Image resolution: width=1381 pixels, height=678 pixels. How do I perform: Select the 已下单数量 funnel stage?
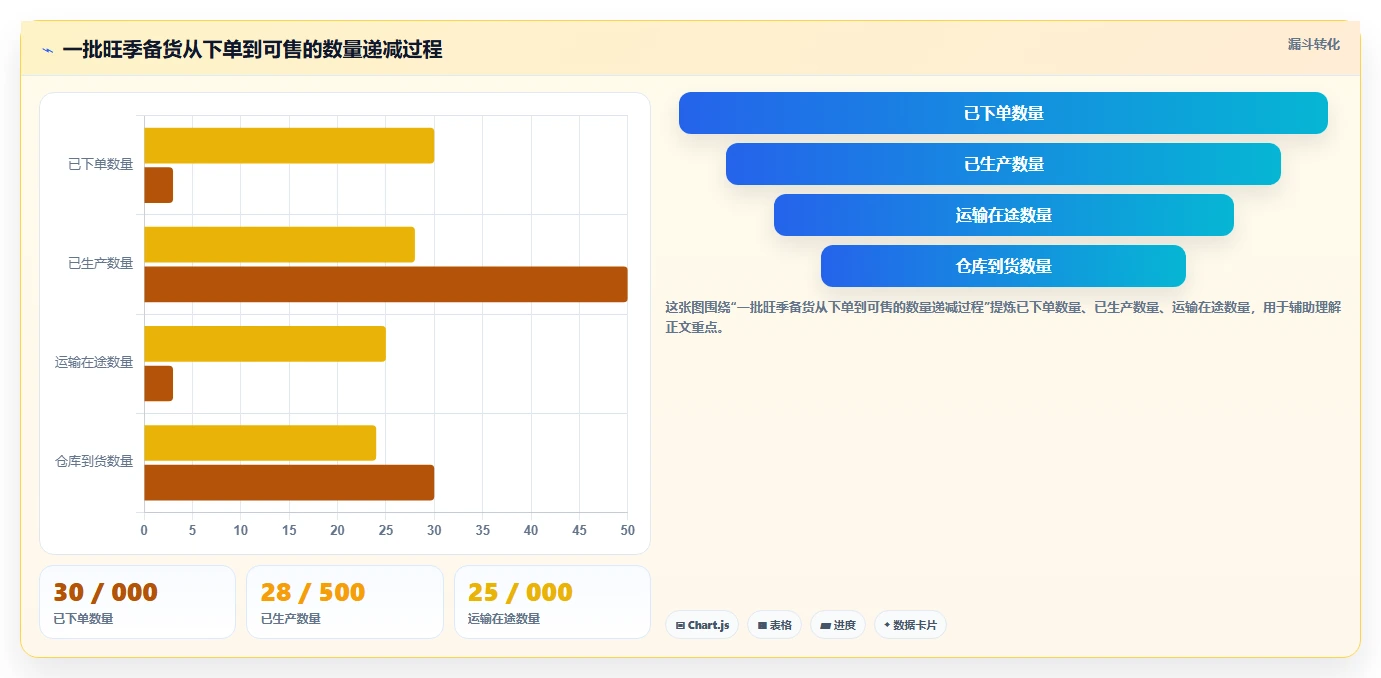click(x=1003, y=113)
